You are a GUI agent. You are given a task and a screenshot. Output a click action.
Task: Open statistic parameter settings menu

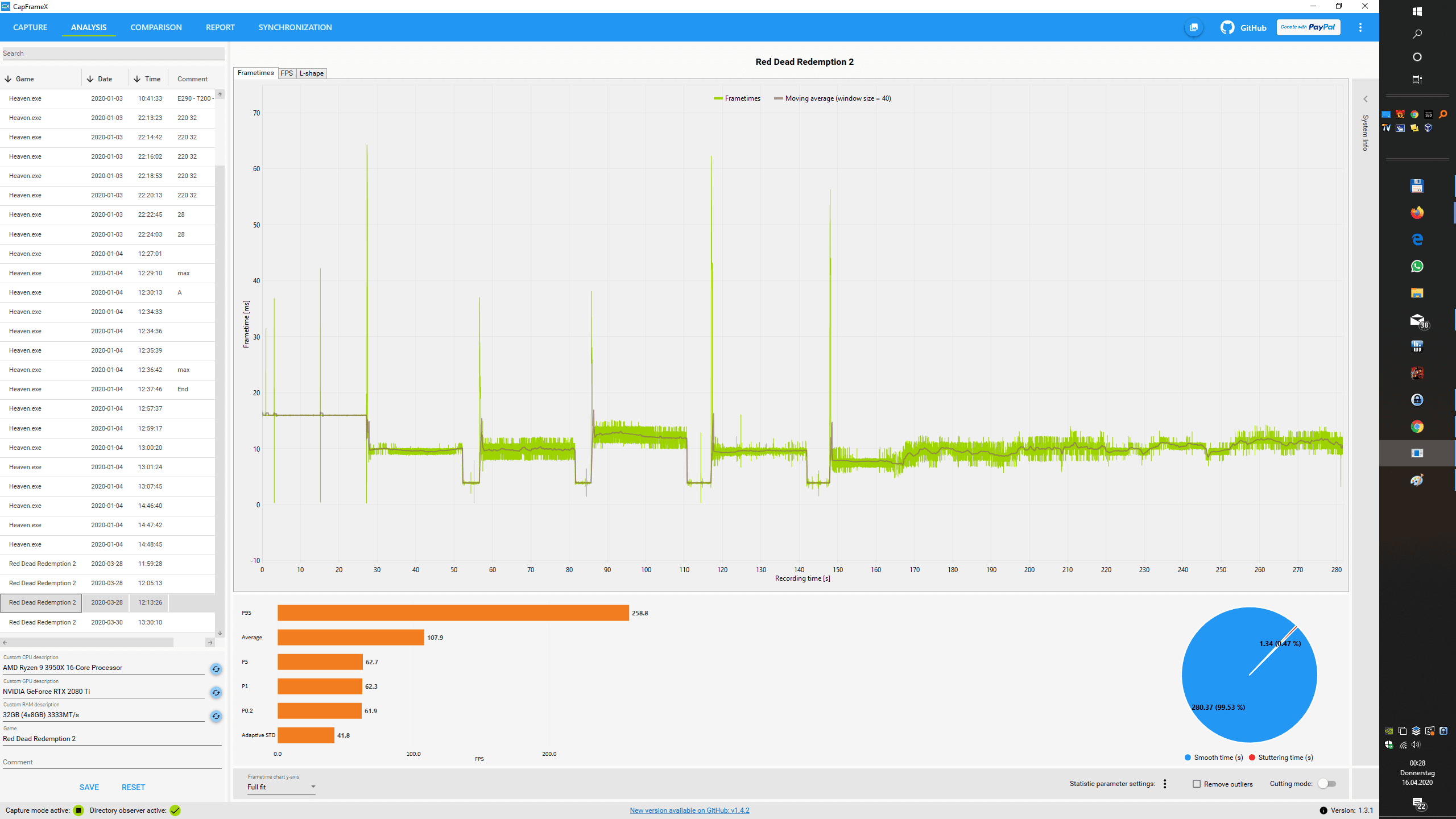pyautogui.click(x=1165, y=784)
